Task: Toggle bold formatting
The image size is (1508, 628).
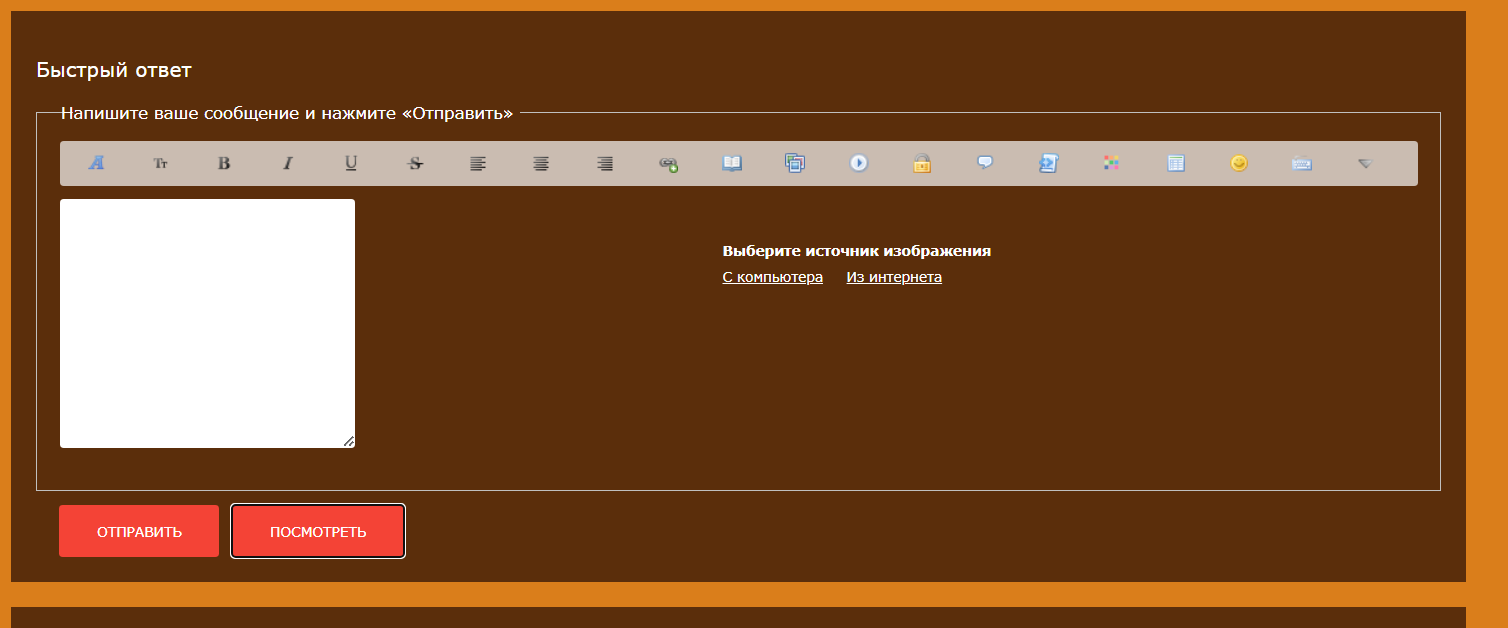Action: [x=224, y=163]
